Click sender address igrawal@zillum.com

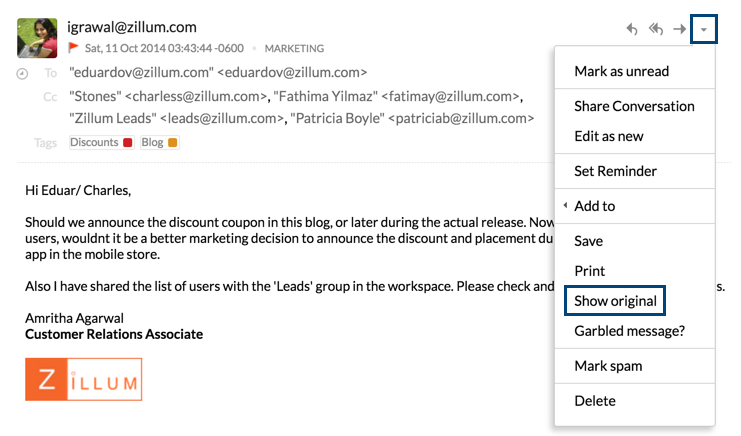click(132, 27)
